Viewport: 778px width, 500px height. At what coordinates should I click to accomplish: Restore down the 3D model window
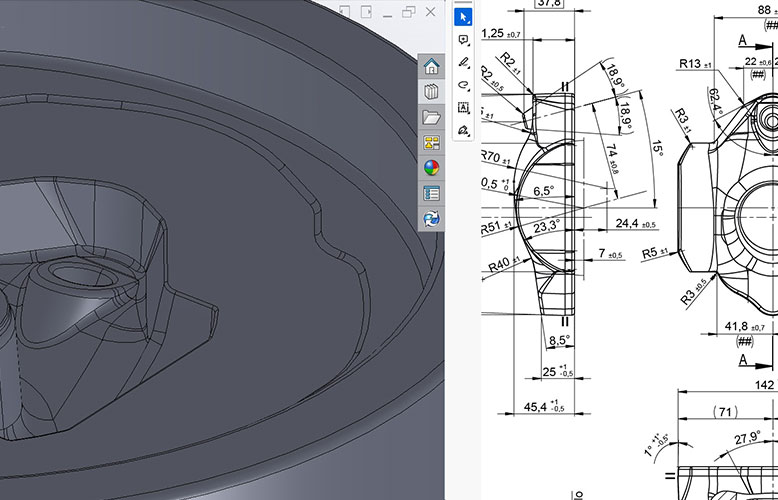[x=409, y=11]
